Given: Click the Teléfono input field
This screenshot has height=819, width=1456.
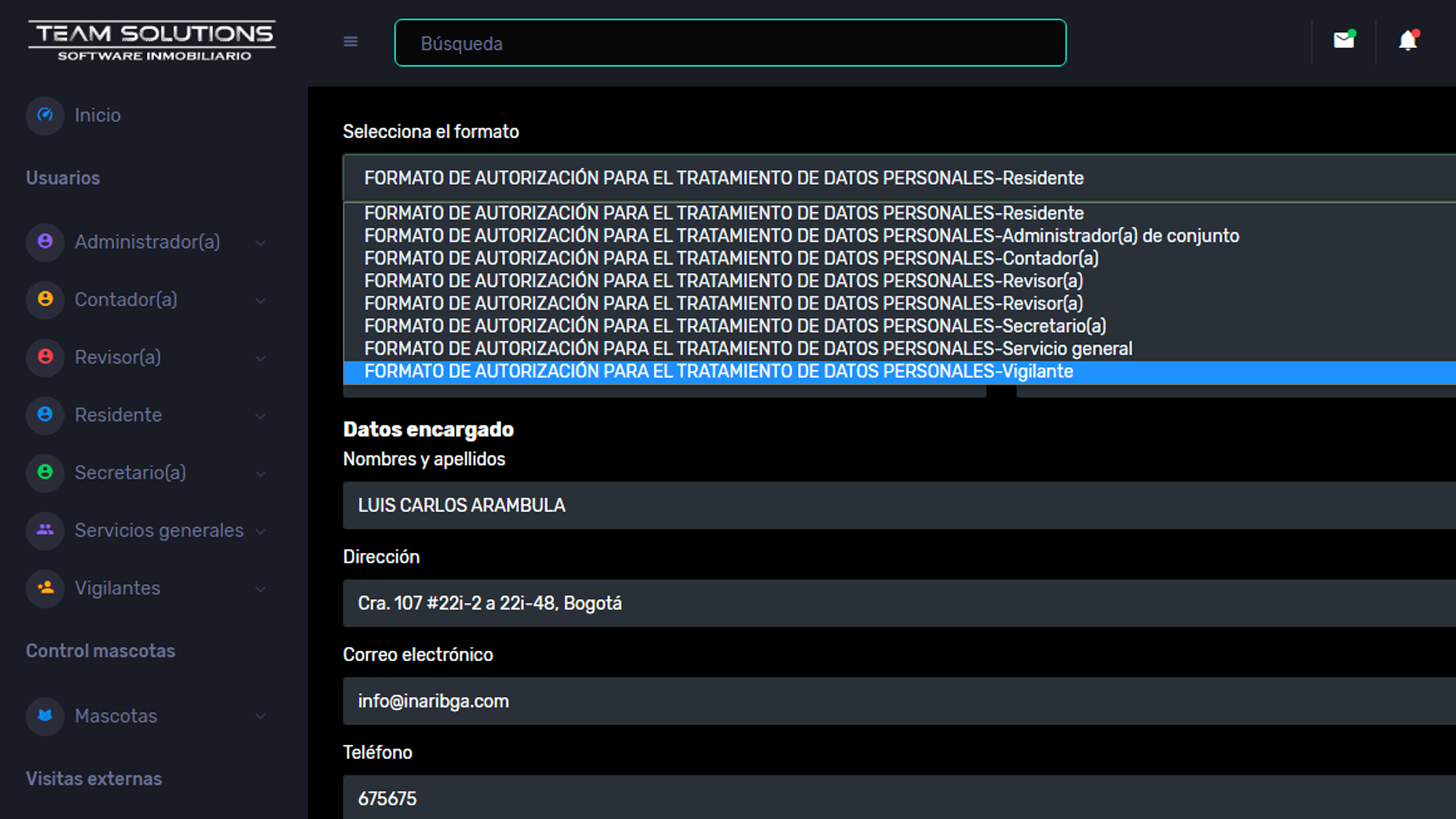Looking at the screenshot, I should [x=899, y=797].
